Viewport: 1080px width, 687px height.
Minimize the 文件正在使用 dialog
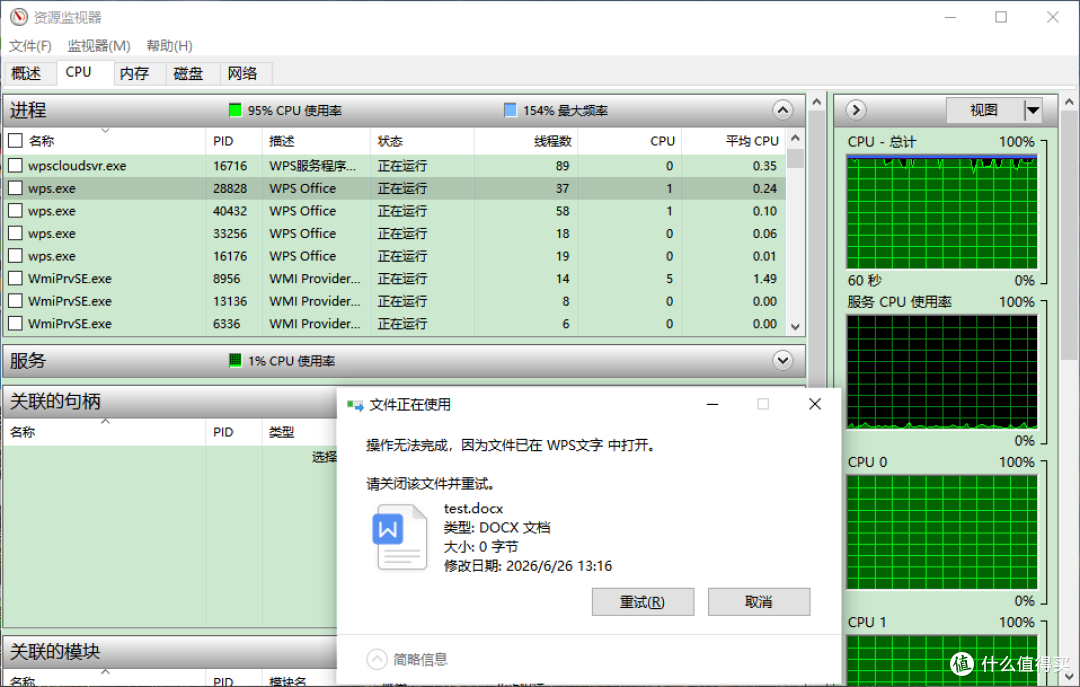click(x=713, y=404)
